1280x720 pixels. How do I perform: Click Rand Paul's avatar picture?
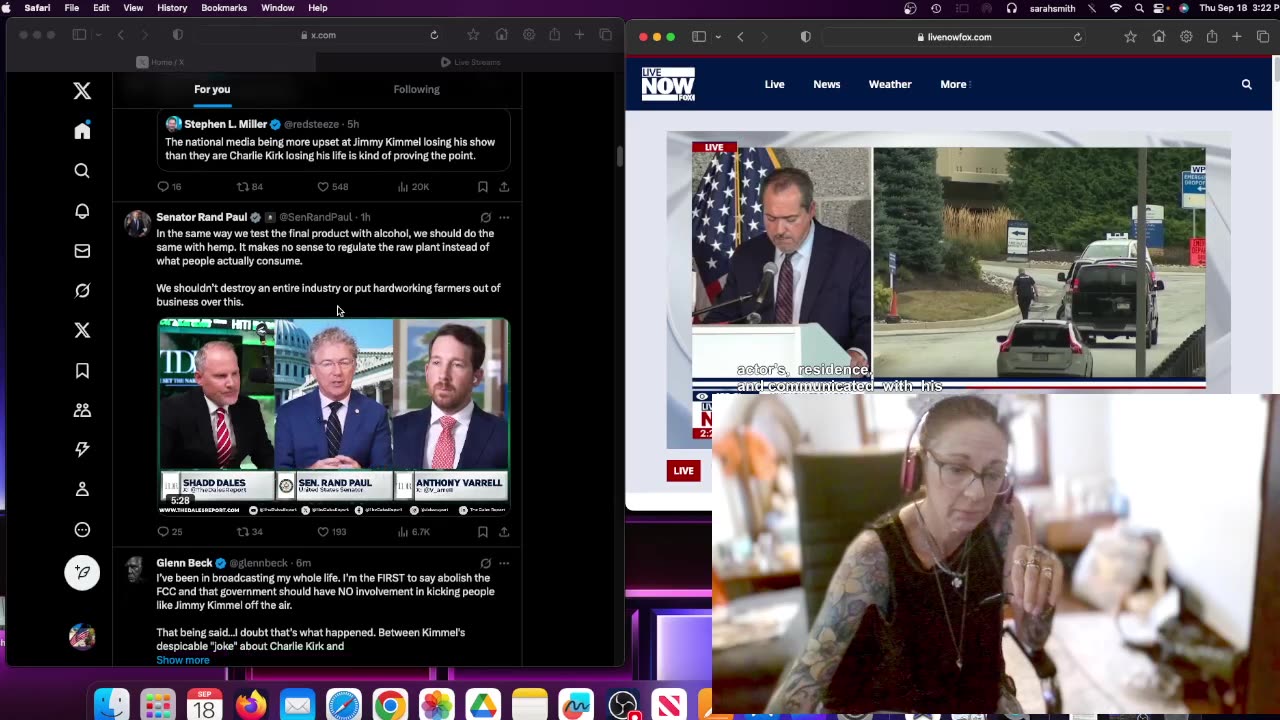coord(137,223)
